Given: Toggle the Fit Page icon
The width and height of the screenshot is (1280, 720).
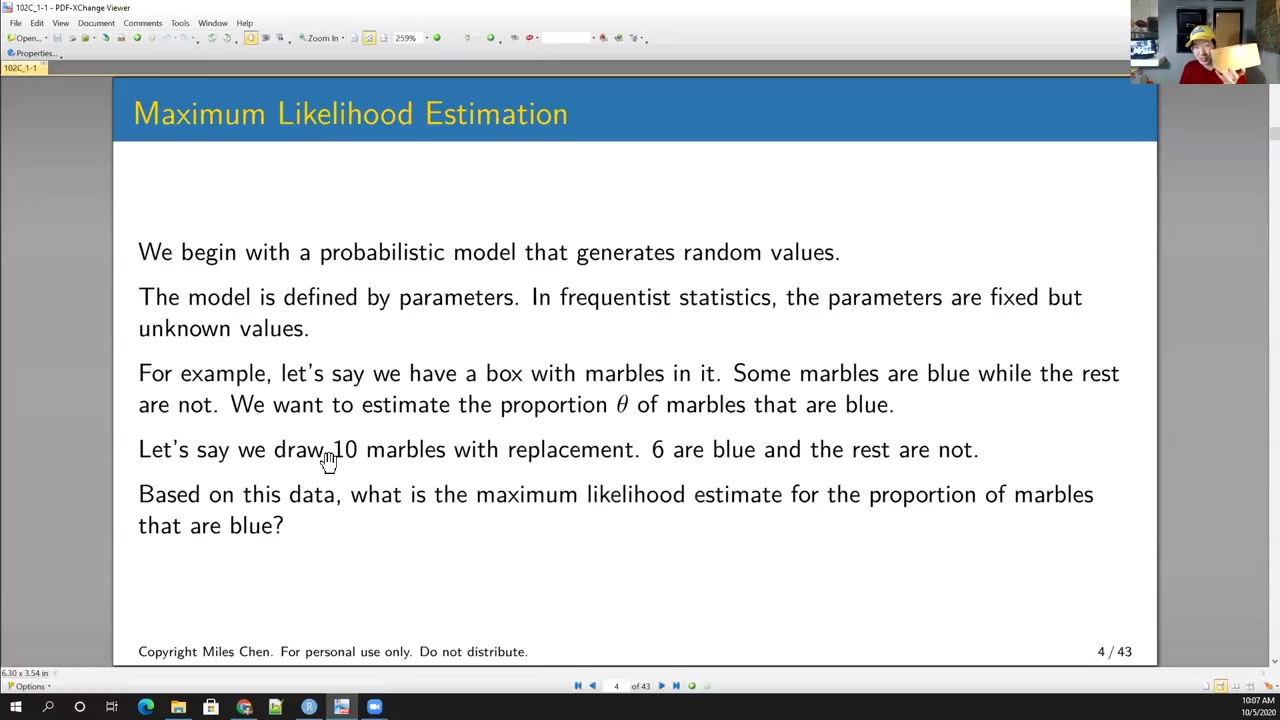Looking at the screenshot, I should [368, 38].
